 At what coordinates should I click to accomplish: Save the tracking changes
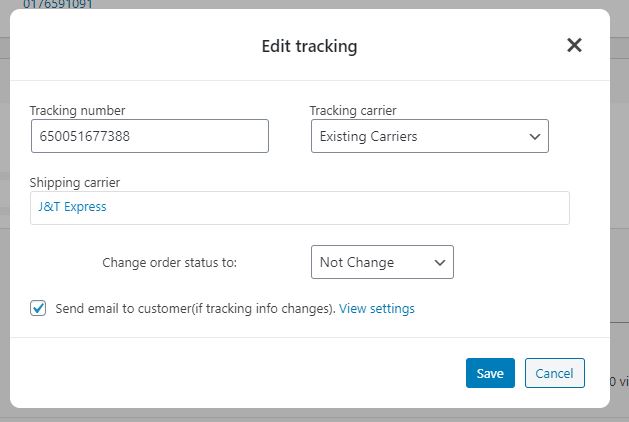[490, 373]
